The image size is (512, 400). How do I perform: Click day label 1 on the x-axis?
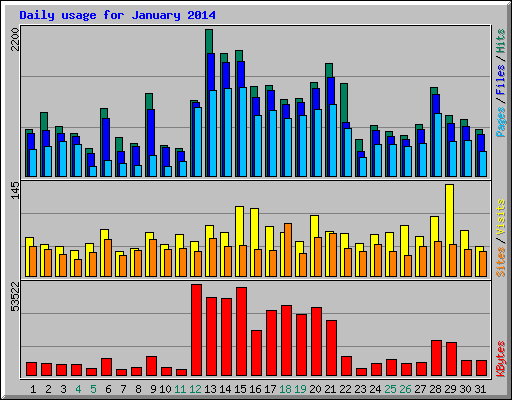33,389
